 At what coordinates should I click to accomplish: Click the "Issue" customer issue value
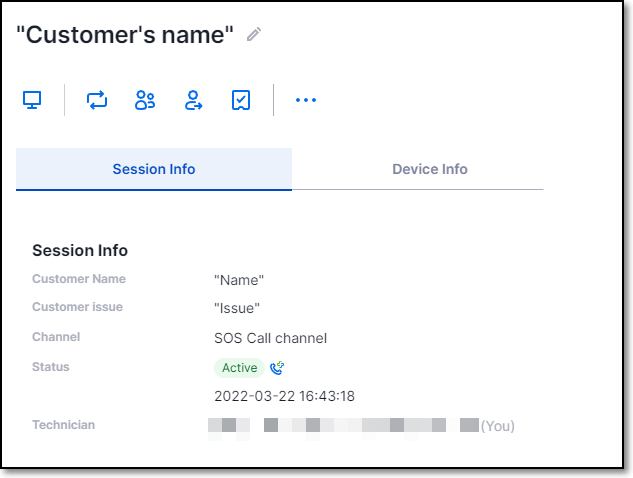(237, 308)
